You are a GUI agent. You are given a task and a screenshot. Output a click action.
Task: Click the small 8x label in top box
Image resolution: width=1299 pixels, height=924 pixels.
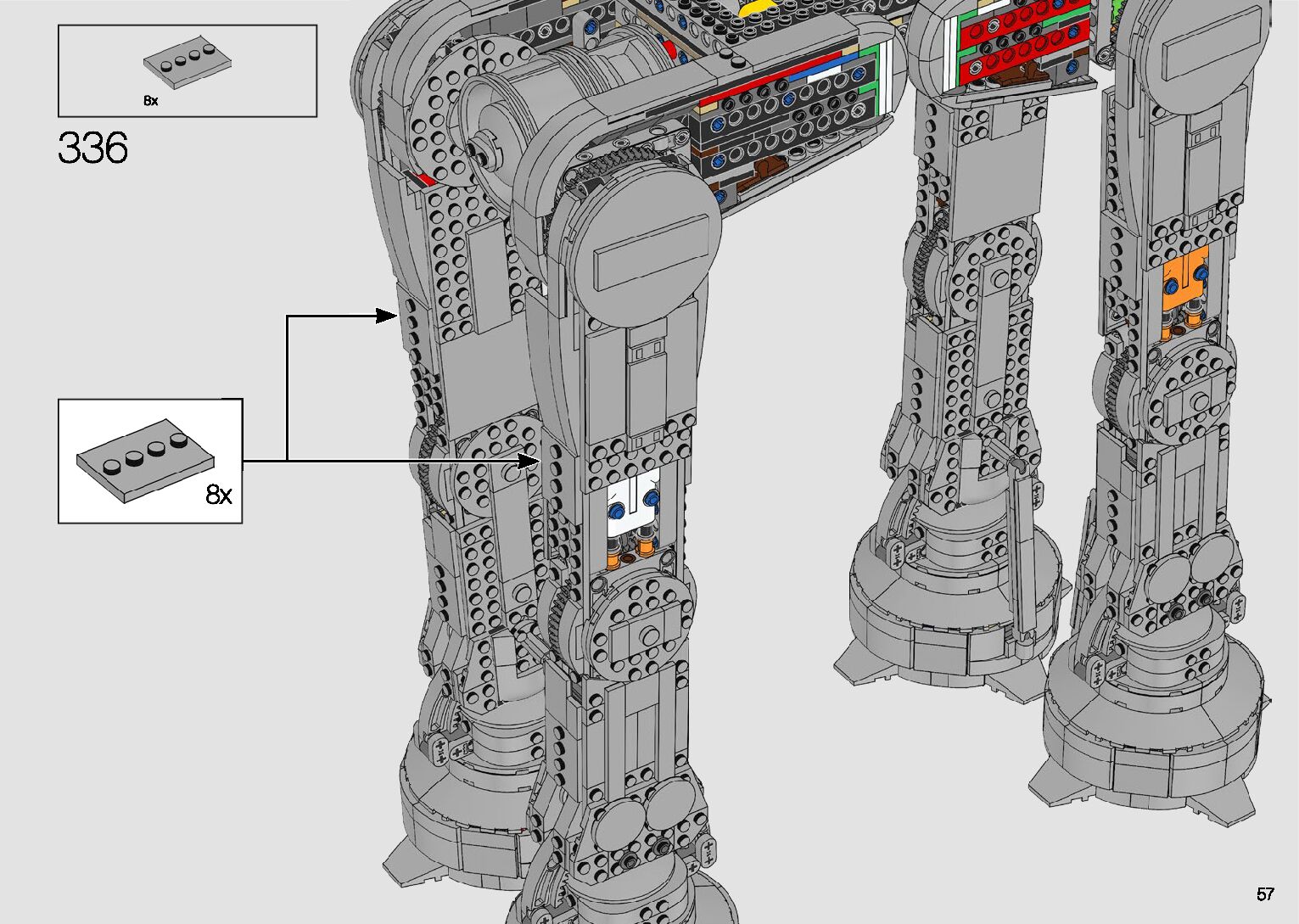pyautogui.click(x=151, y=101)
